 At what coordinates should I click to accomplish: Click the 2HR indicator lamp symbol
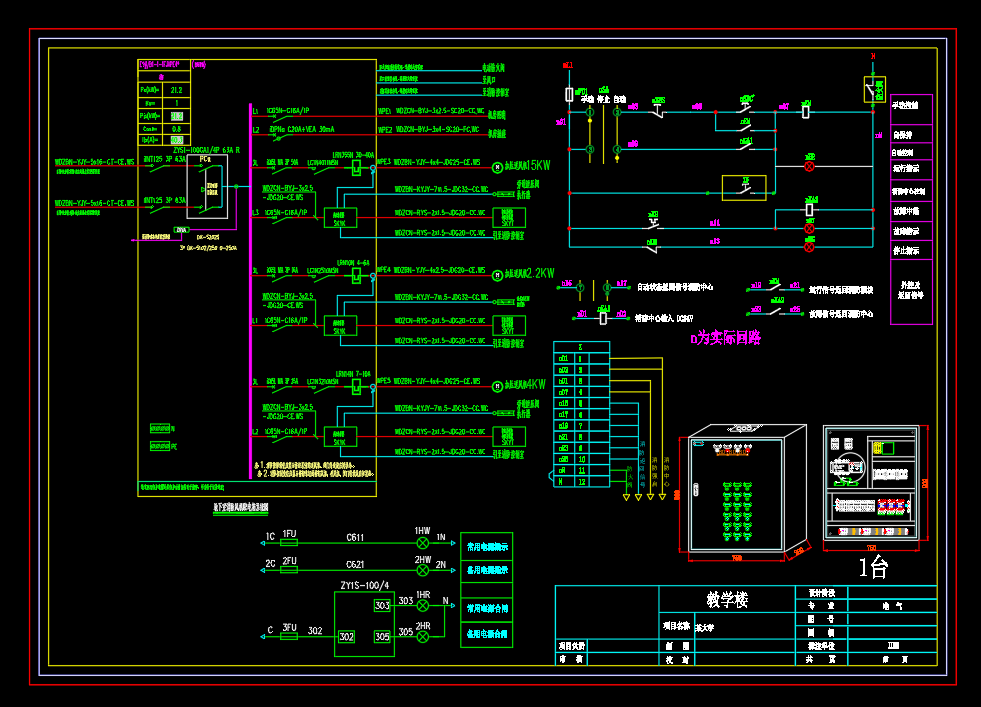pos(423,637)
